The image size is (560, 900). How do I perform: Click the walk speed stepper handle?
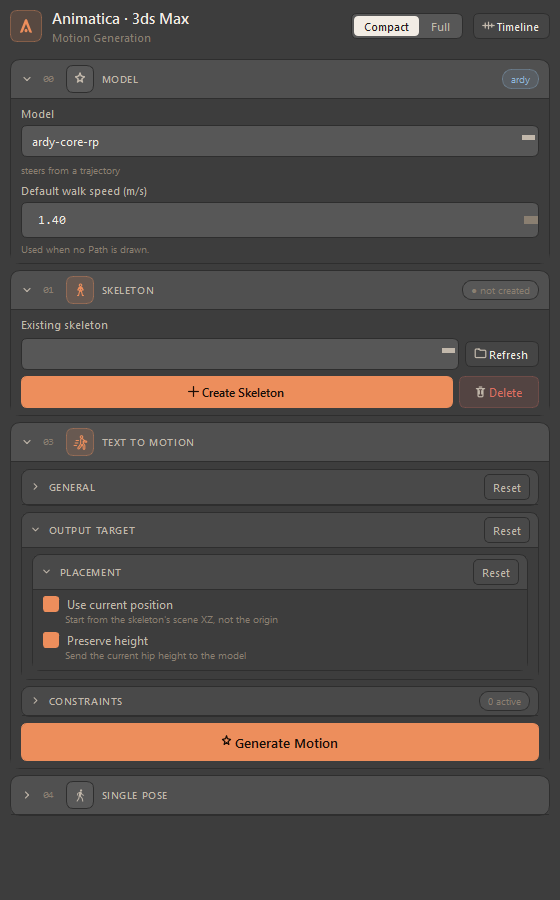tap(531, 220)
